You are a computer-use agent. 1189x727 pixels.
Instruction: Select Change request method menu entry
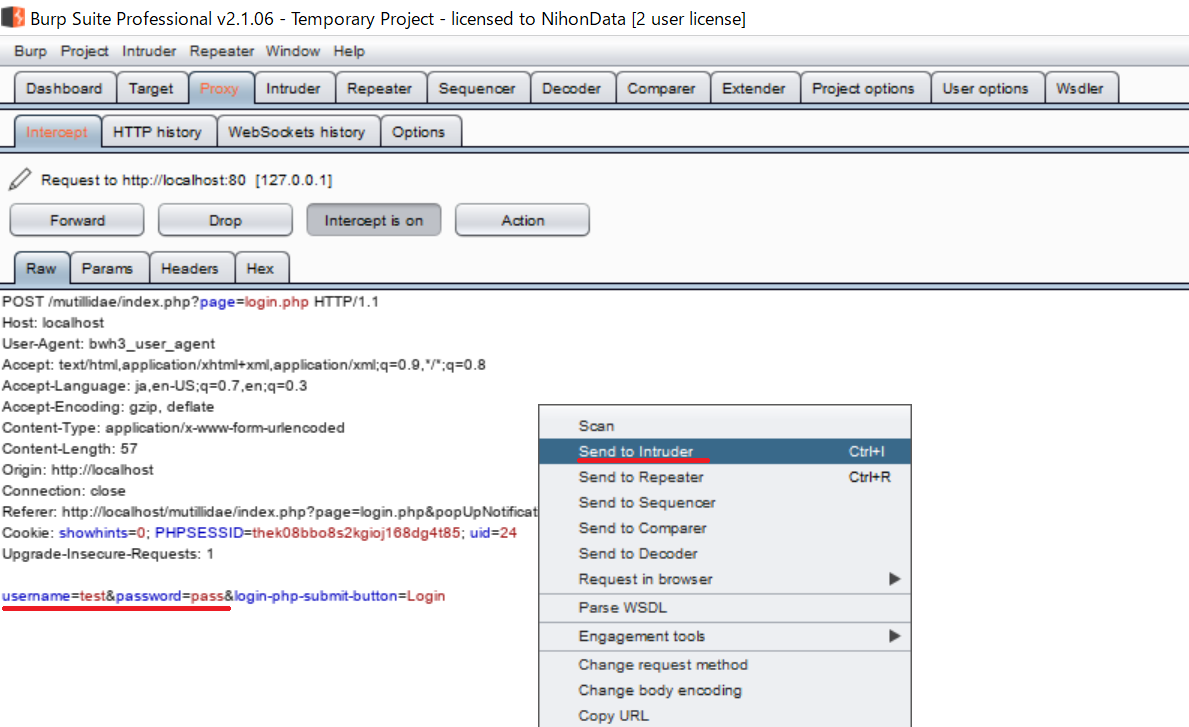click(725, 665)
